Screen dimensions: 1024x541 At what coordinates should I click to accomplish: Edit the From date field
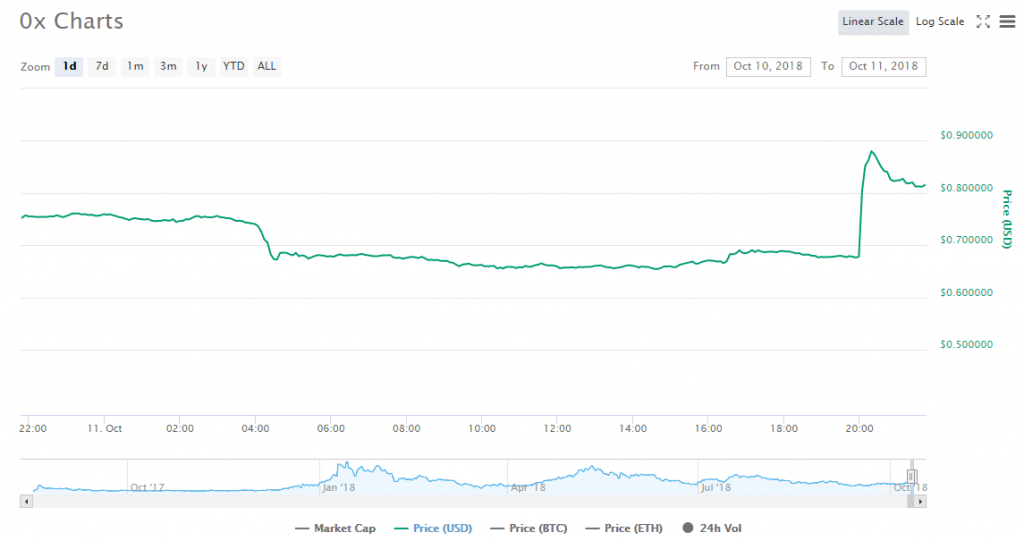point(768,66)
